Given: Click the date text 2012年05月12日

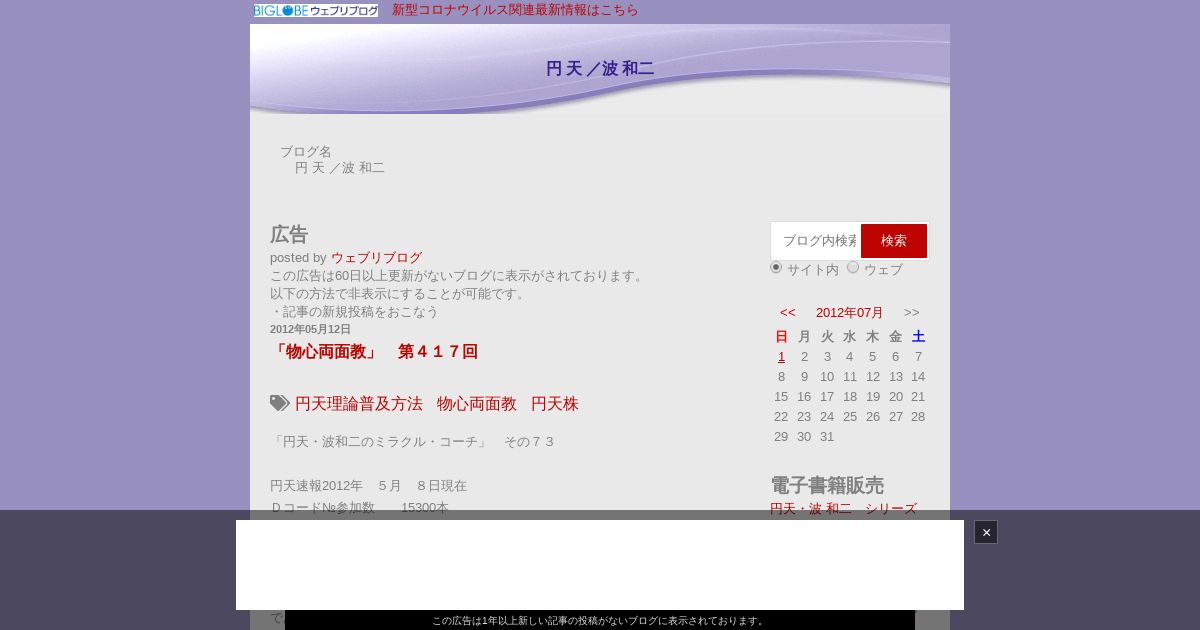Looking at the screenshot, I should click(310, 329).
